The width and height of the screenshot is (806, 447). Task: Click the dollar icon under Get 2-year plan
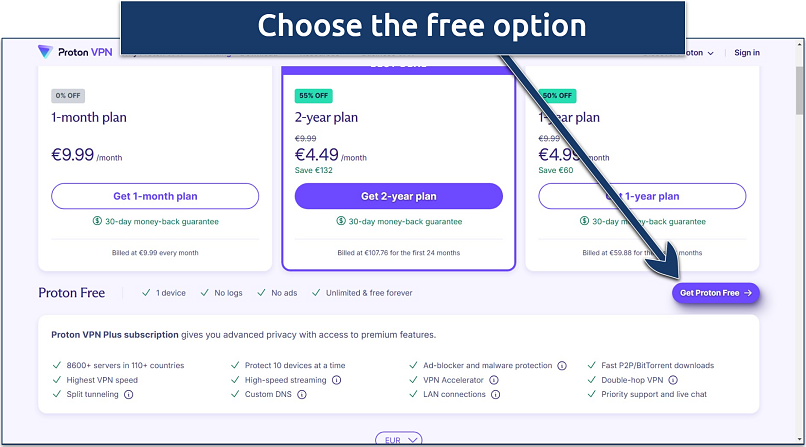point(340,222)
